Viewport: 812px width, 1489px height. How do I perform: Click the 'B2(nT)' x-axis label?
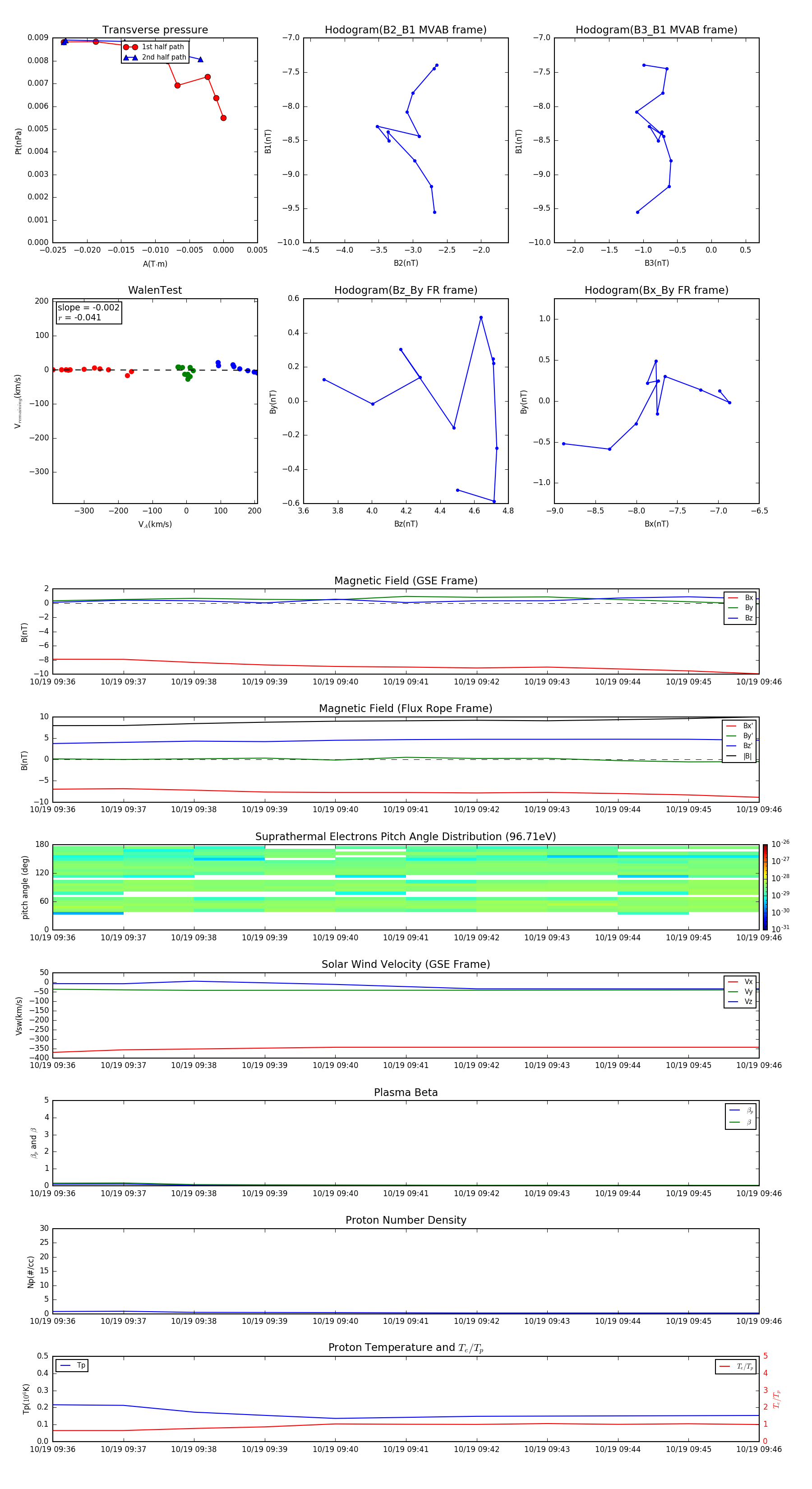[x=406, y=263]
